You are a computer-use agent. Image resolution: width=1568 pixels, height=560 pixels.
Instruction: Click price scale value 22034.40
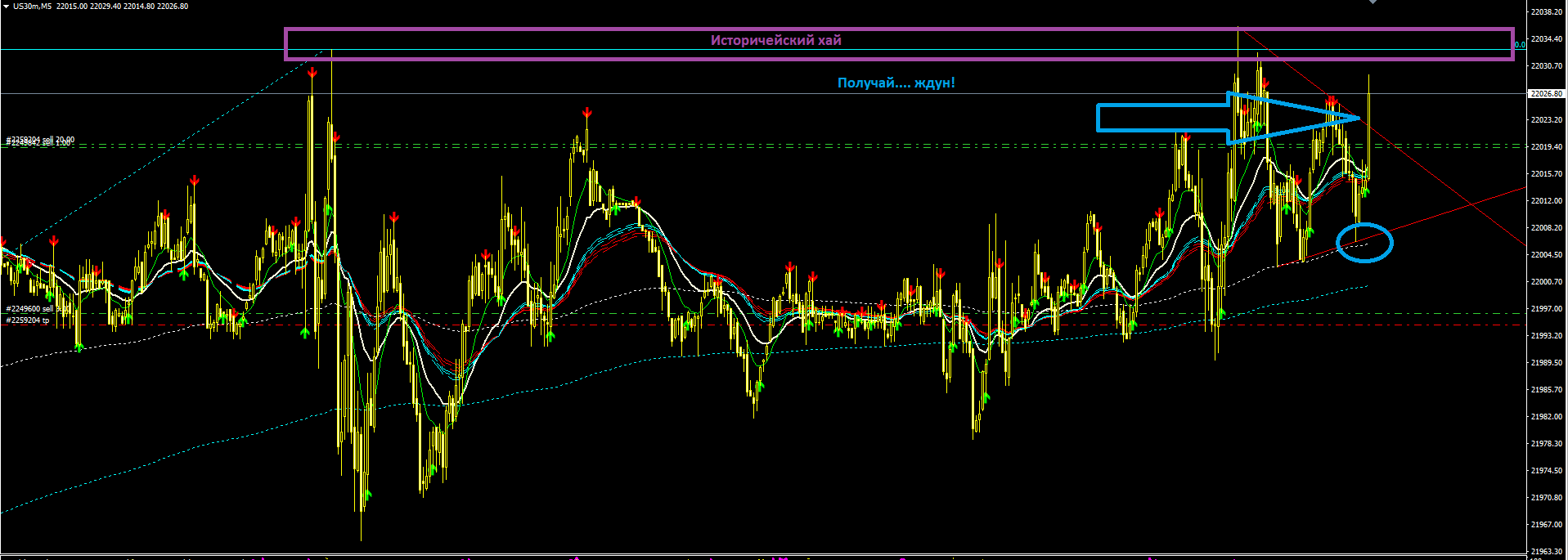(1546, 38)
